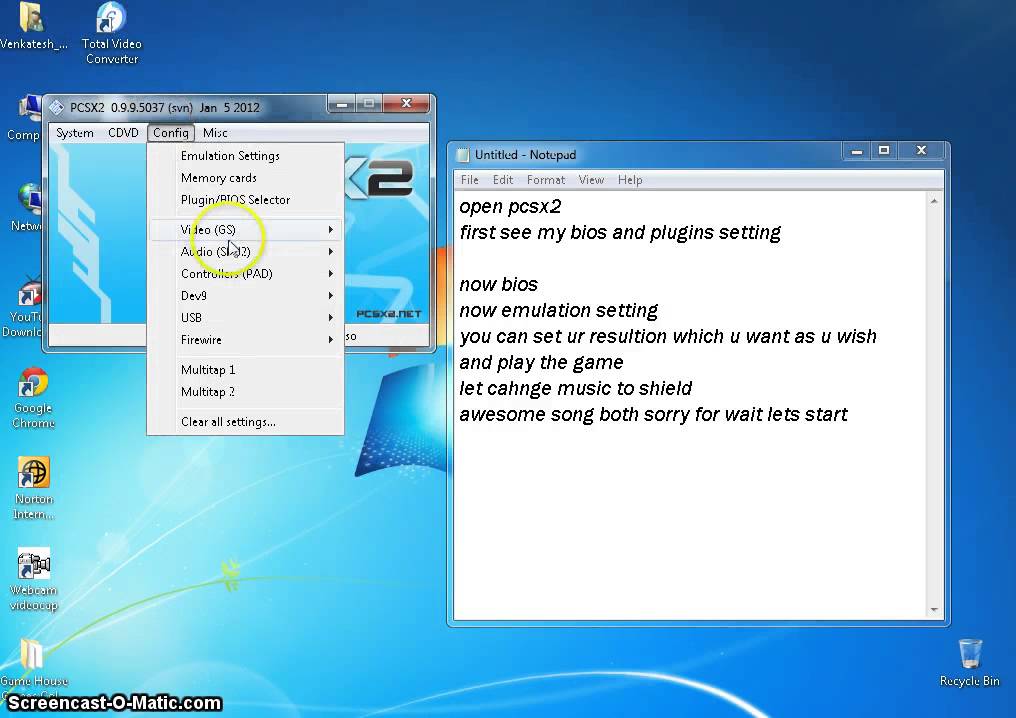Minimize the PCSX2 window
The height and width of the screenshot is (718, 1016).
(x=342, y=104)
